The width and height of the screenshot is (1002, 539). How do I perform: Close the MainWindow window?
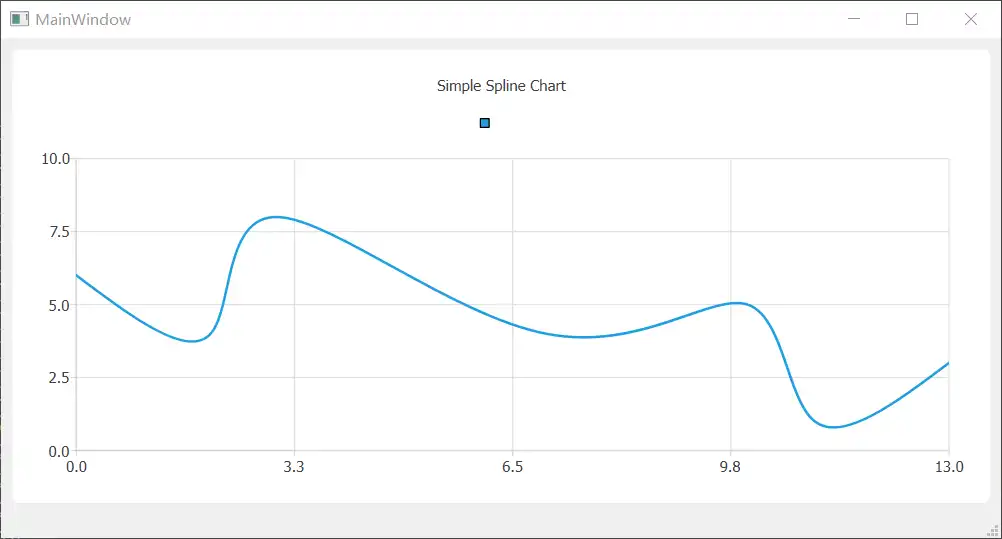pyautogui.click(x=970, y=19)
